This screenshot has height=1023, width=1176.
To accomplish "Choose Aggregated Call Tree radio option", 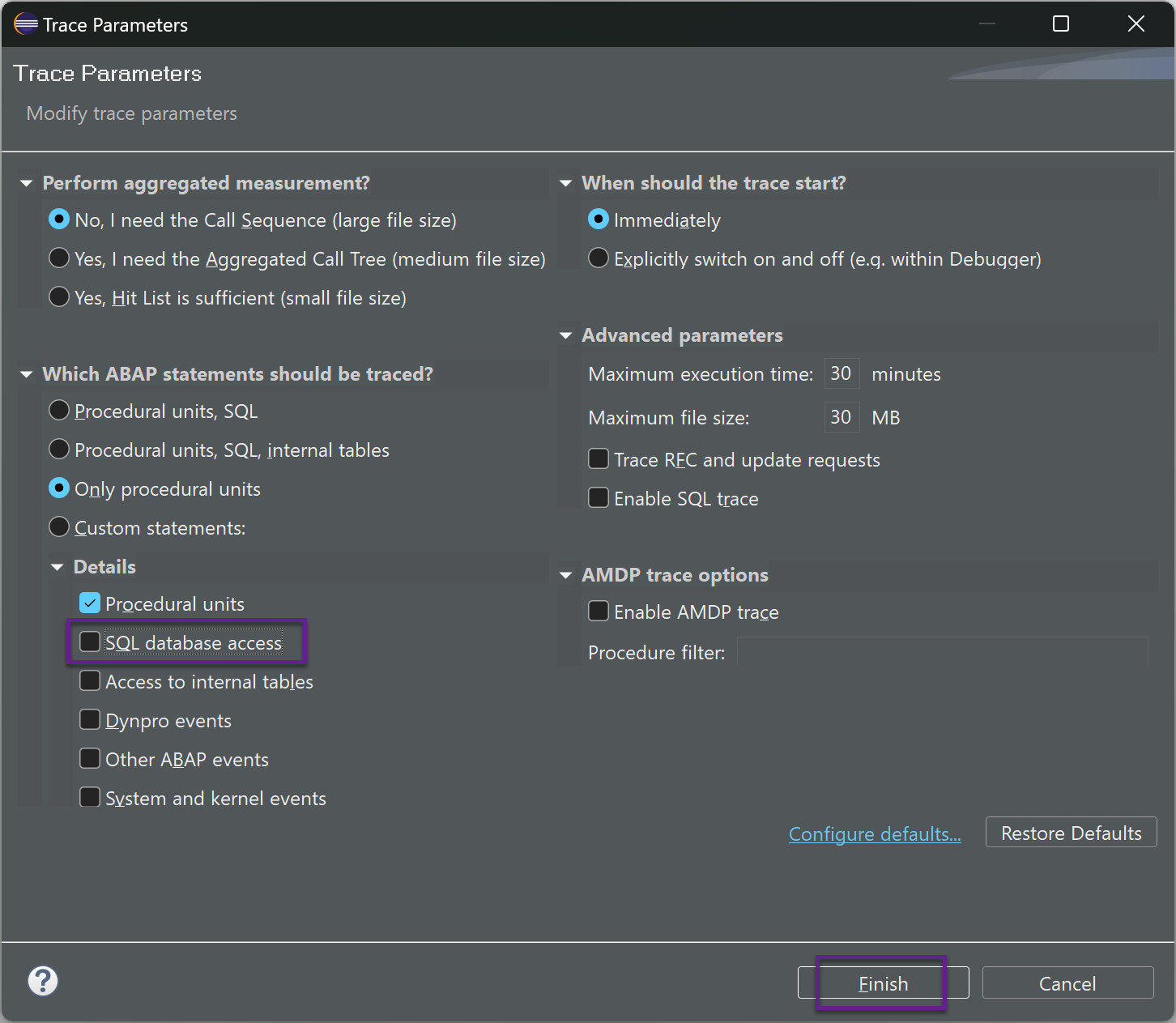I will click(x=59, y=258).
